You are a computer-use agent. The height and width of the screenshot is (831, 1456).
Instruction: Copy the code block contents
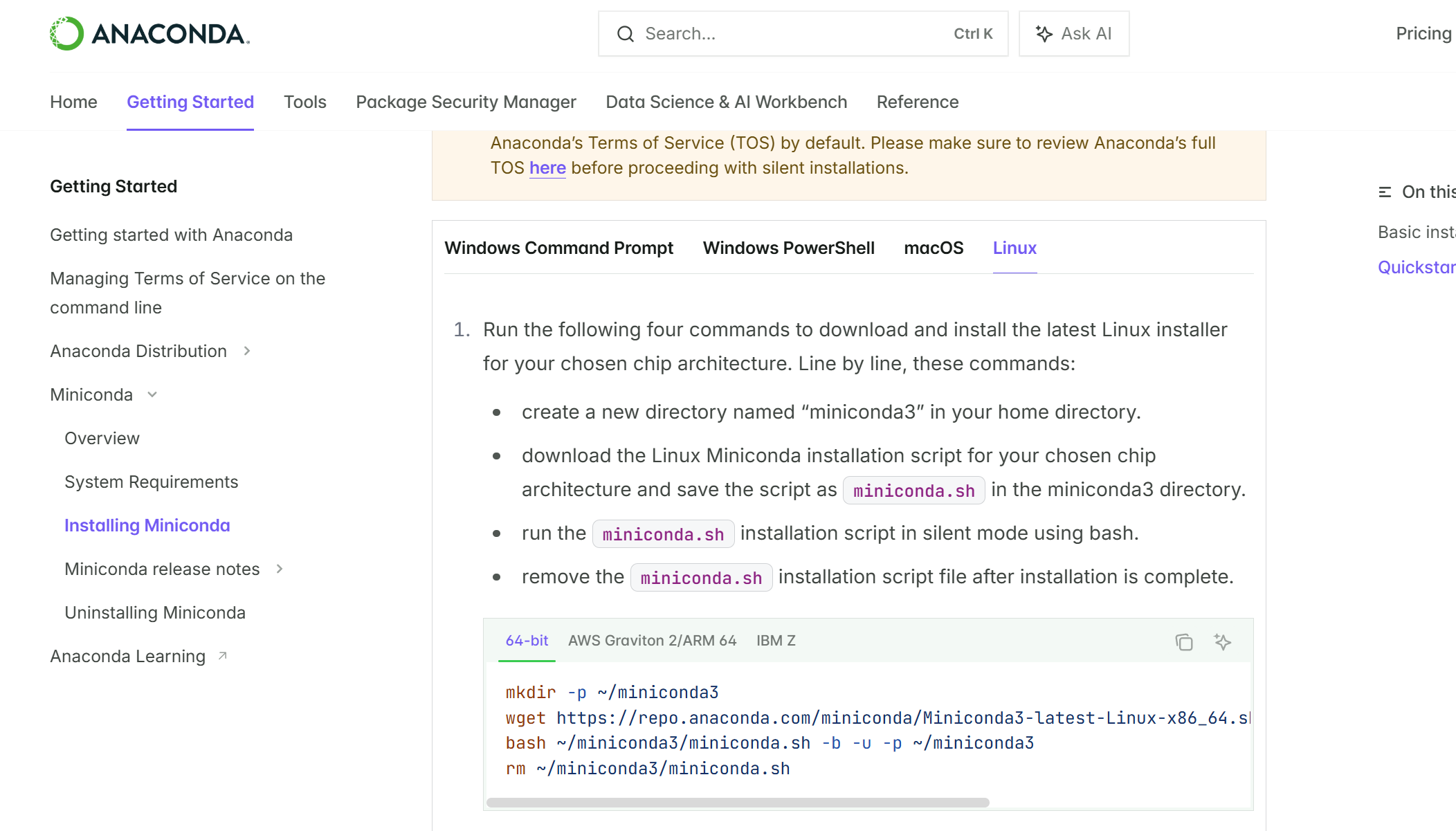click(1183, 642)
